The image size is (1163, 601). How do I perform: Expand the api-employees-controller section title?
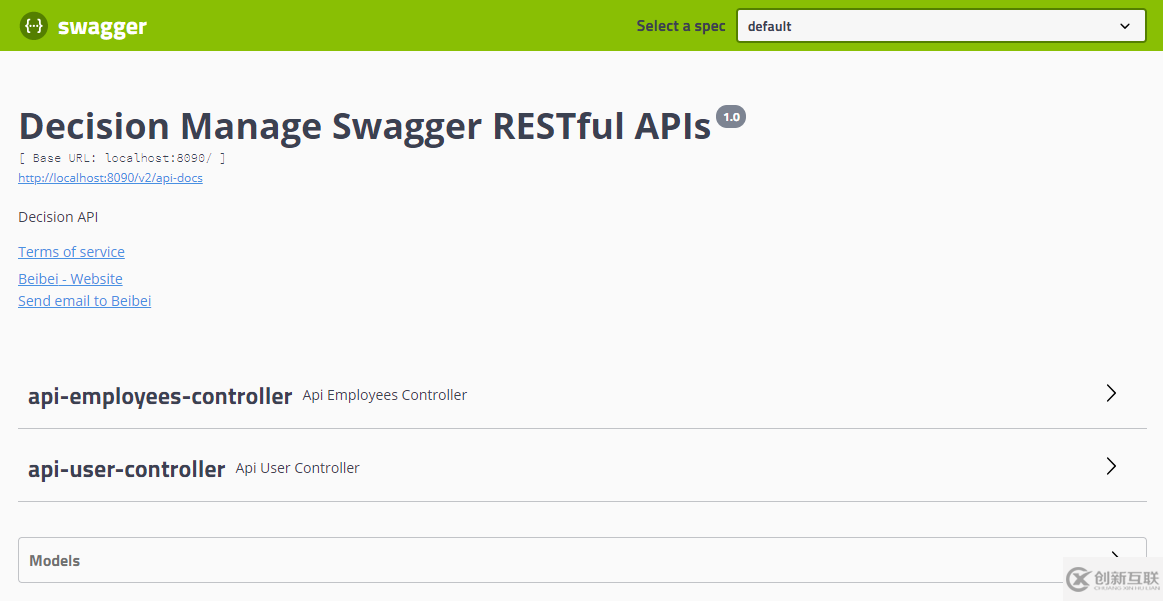click(x=160, y=396)
